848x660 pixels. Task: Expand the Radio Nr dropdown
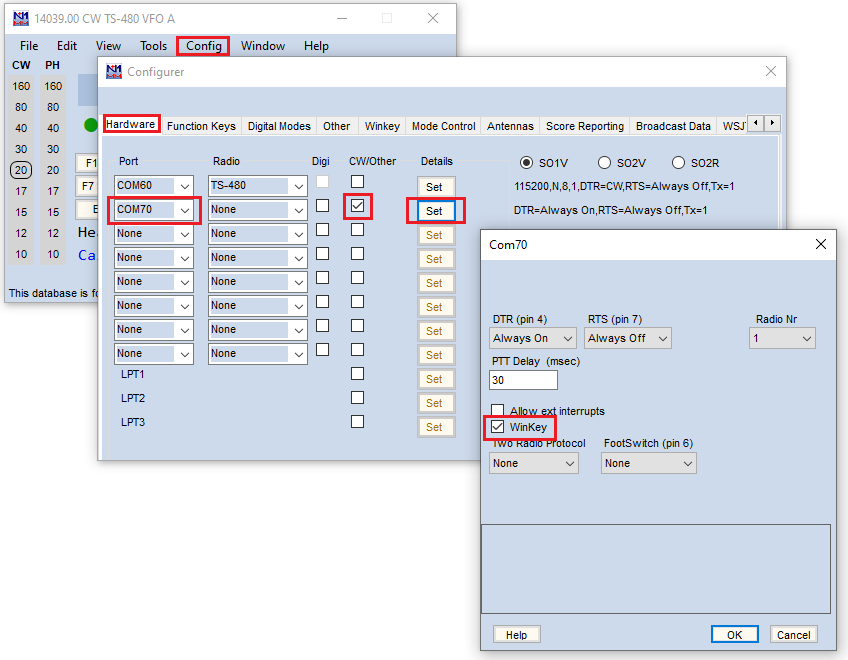pyautogui.click(x=782, y=338)
